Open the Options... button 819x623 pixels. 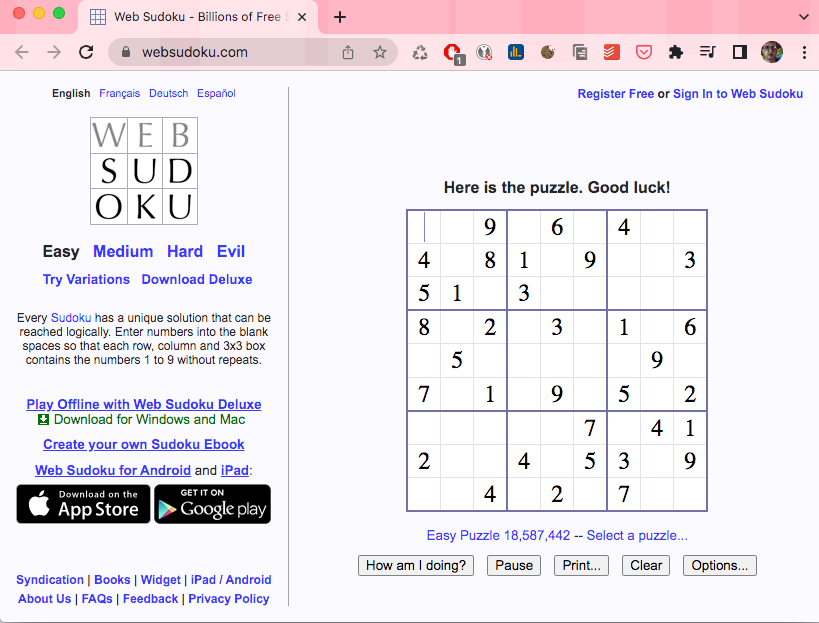coord(719,565)
